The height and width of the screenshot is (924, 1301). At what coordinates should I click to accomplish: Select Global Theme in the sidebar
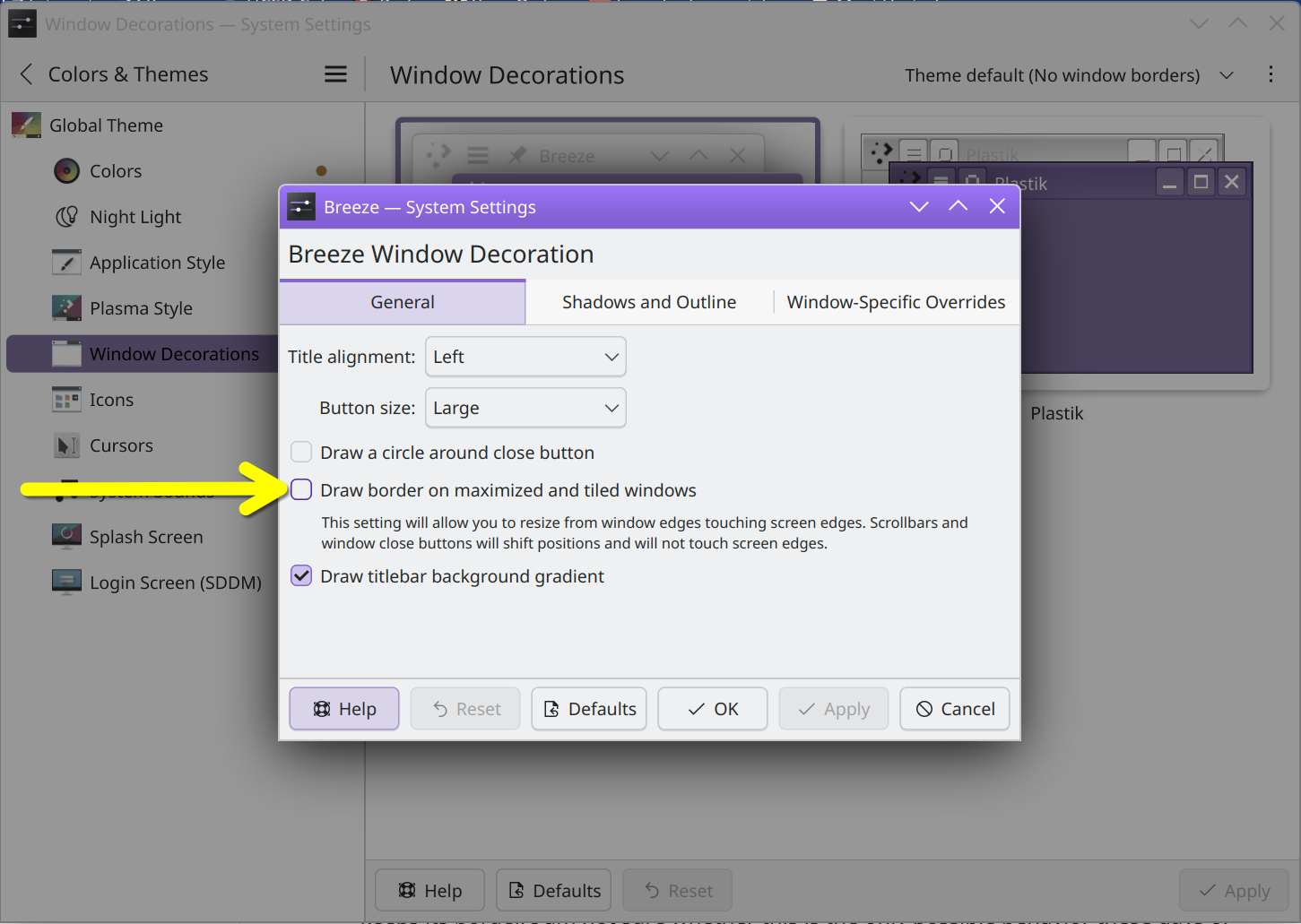click(x=183, y=125)
